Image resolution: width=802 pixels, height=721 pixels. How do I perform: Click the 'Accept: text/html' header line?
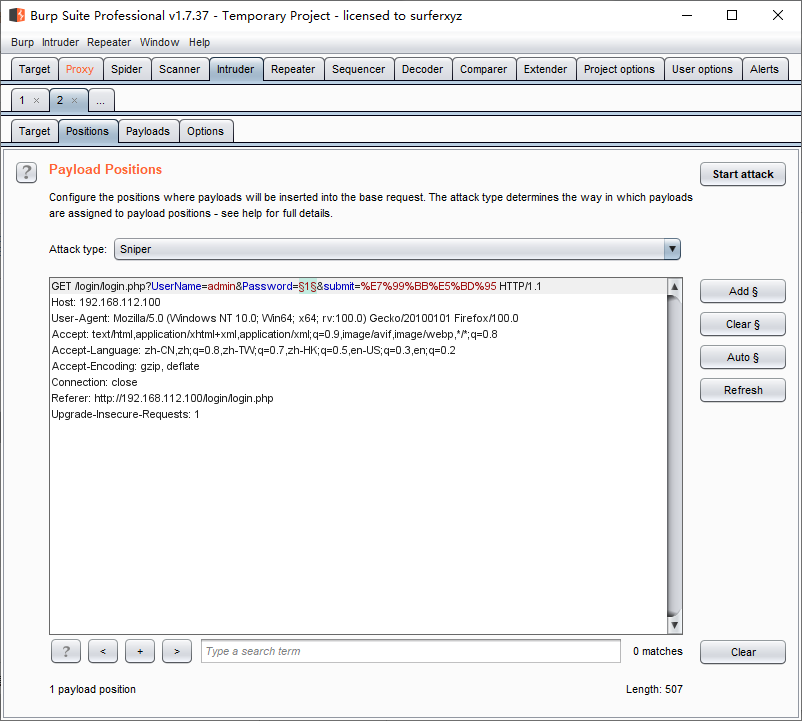(275, 334)
